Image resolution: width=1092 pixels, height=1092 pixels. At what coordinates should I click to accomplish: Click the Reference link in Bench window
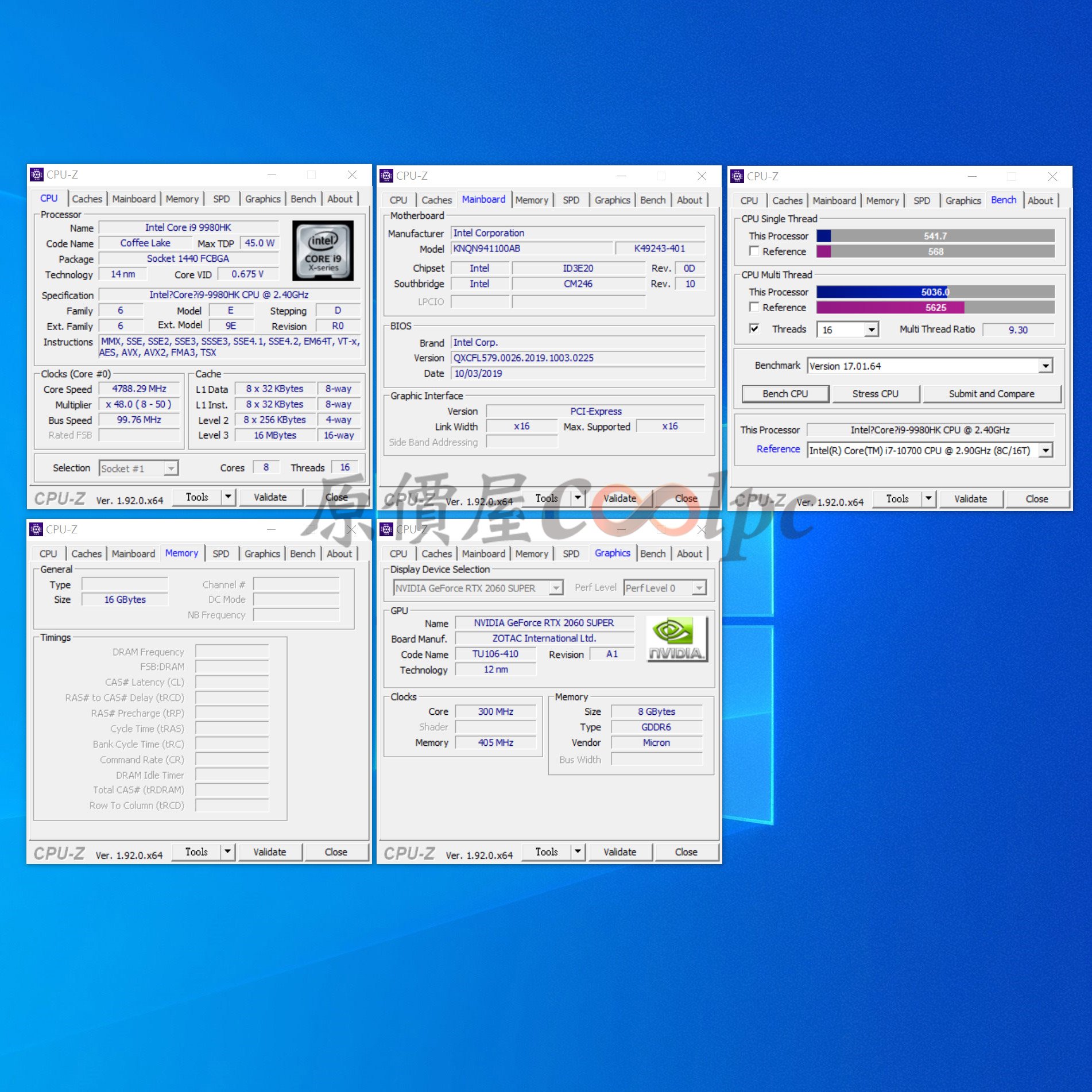pyautogui.click(x=778, y=449)
